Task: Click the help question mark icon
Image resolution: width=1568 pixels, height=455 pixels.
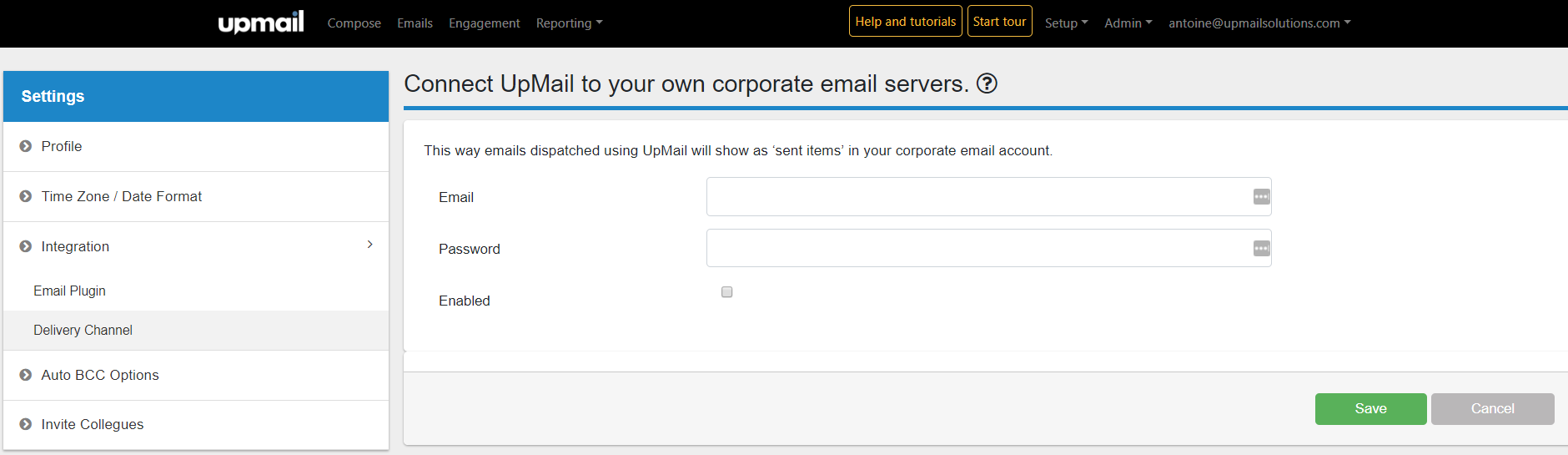Action: [x=987, y=83]
